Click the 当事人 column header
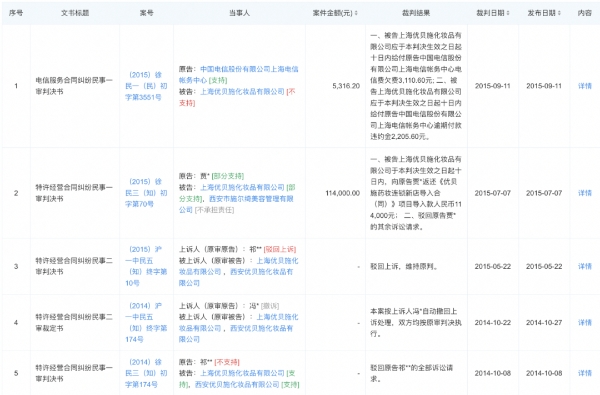This screenshot has height=395, width=600. pyautogui.click(x=239, y=13)
